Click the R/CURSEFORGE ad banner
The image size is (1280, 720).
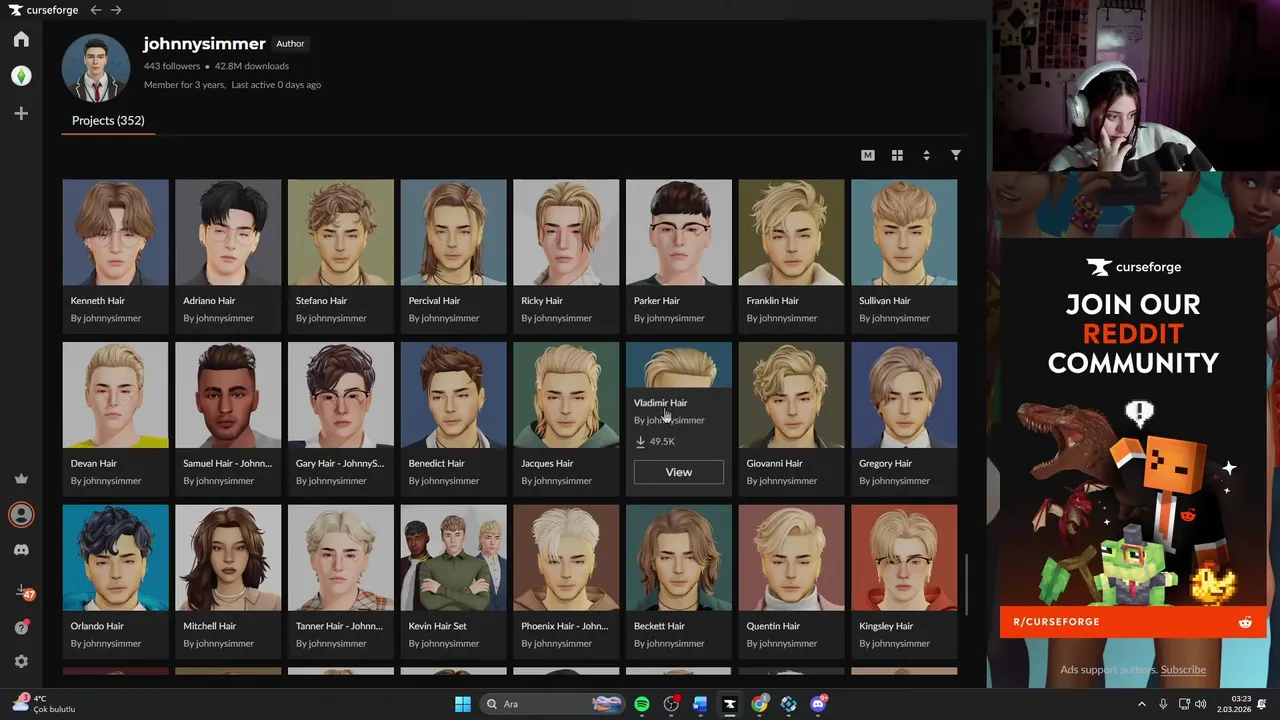tap(1133, 622)
